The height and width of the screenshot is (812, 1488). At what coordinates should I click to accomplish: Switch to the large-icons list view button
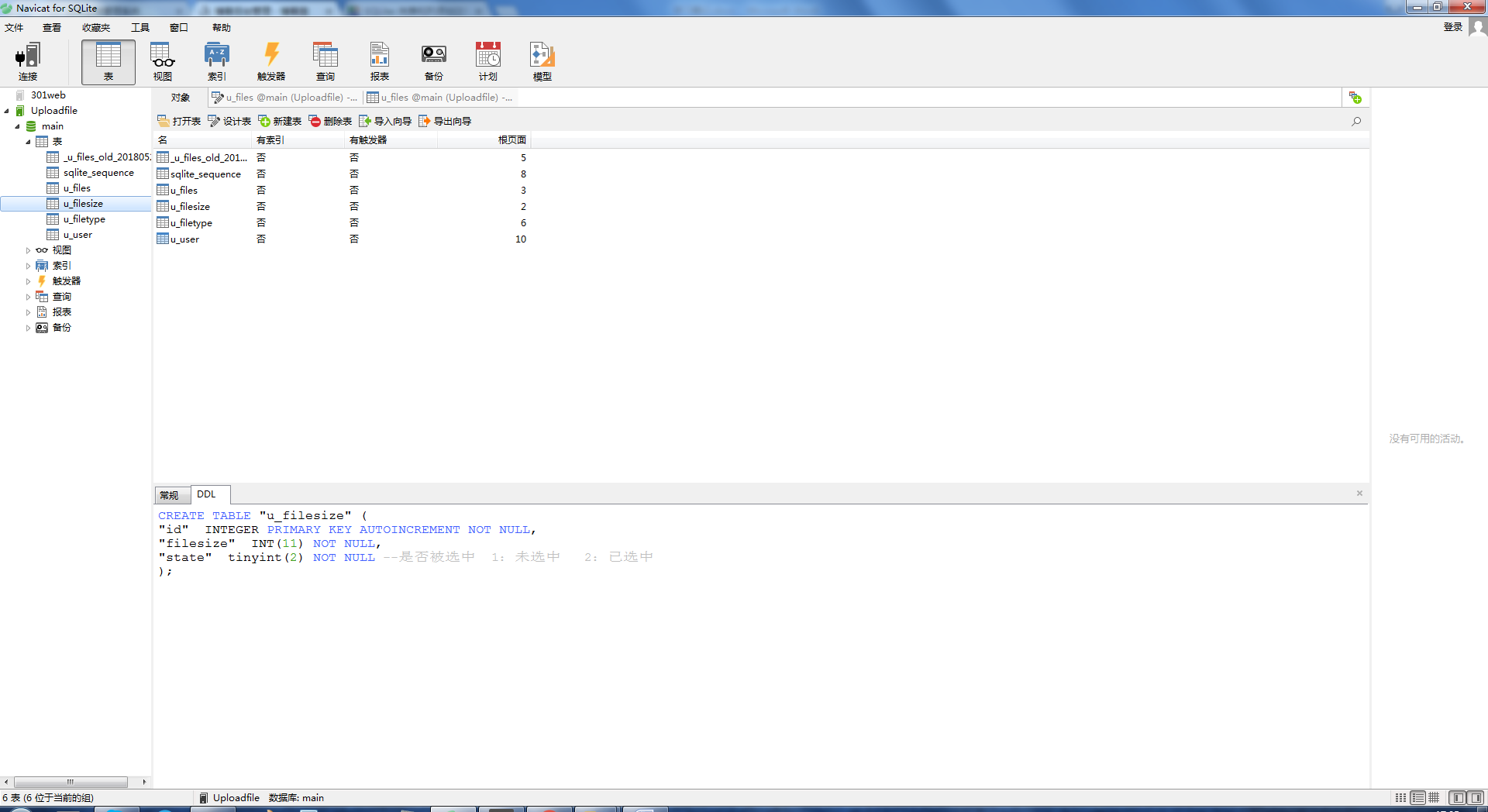tap(1400, 797)
